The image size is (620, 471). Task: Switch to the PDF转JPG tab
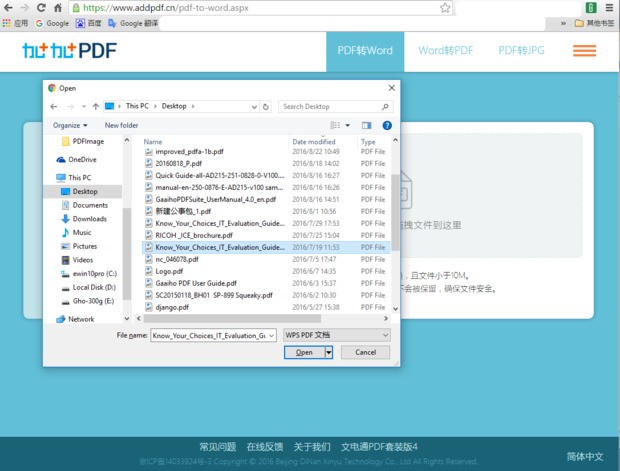[x=521, y=51]
